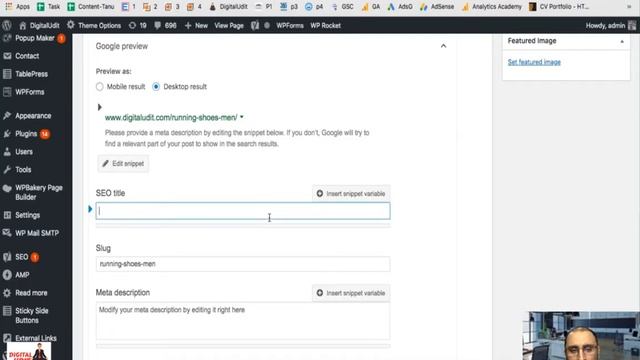Click the External Links icon
Image resolution: width=640 pixels, height=360 pixels.
pyautogui.click(x=7, y=338)
